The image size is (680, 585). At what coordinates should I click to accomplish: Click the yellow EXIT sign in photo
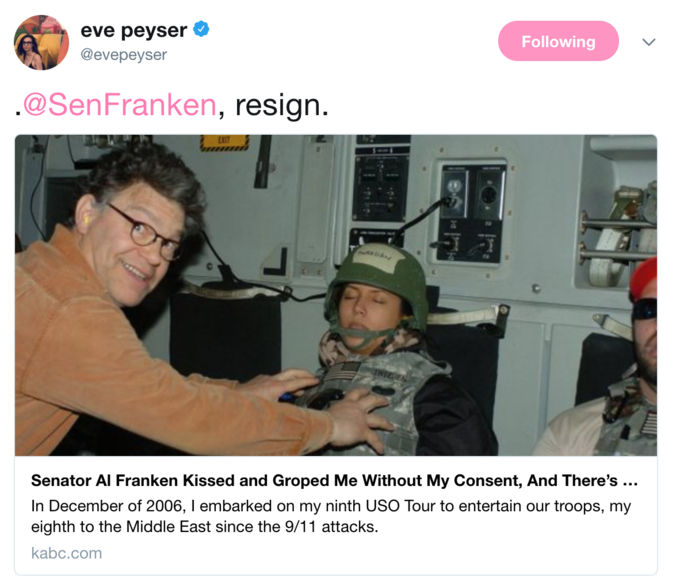[224, 142]
